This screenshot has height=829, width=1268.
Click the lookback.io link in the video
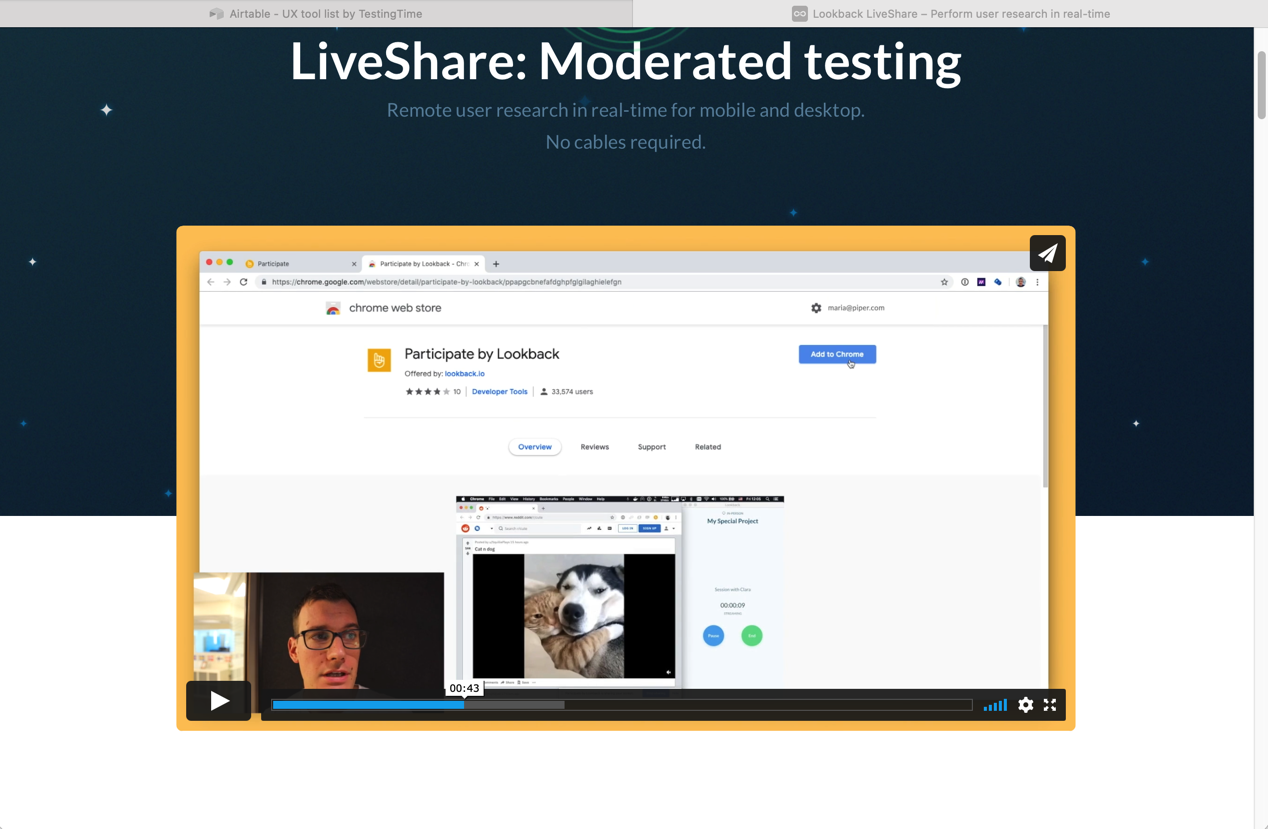point(465,374)
